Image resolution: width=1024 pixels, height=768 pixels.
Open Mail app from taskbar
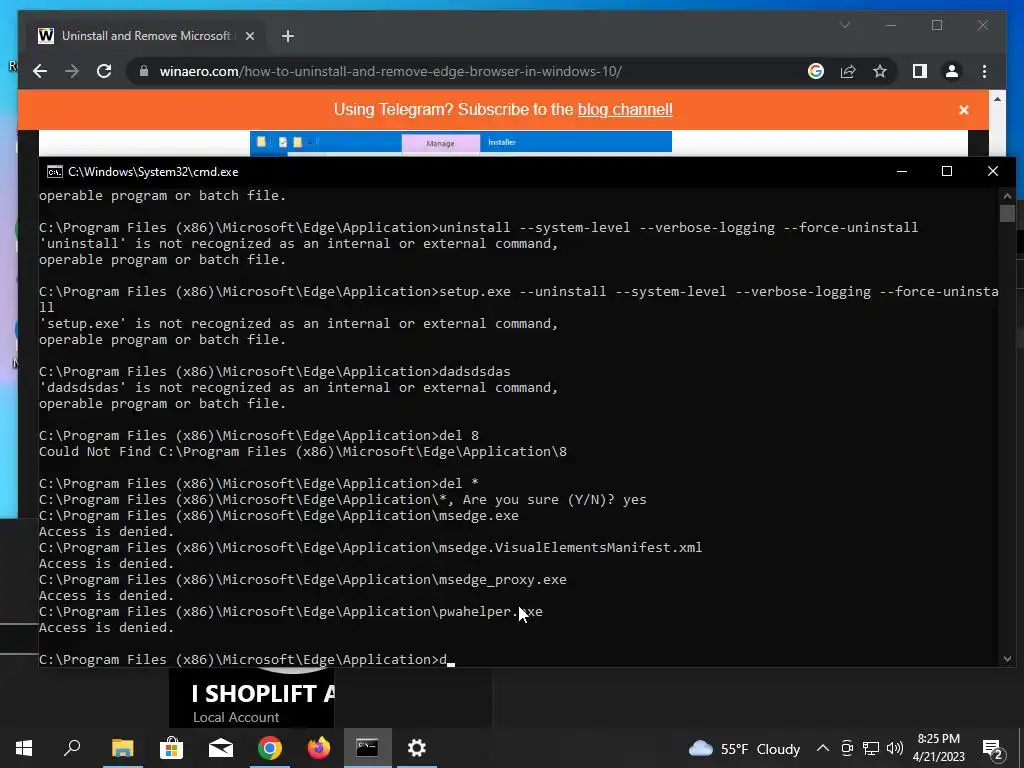(x=221, y=748)
